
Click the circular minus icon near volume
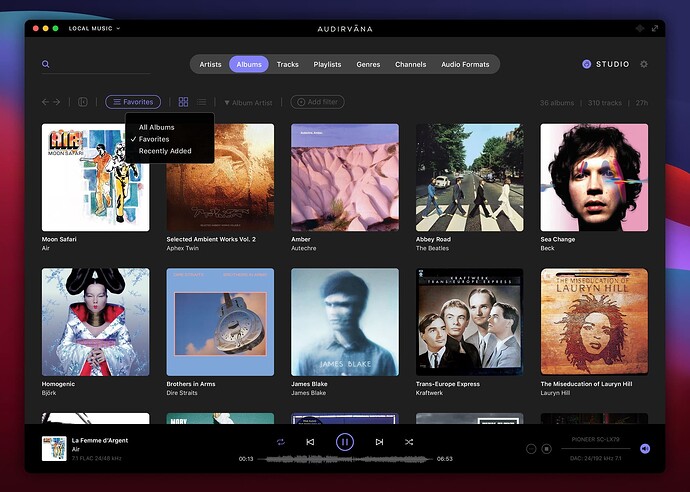pos(531,449)
